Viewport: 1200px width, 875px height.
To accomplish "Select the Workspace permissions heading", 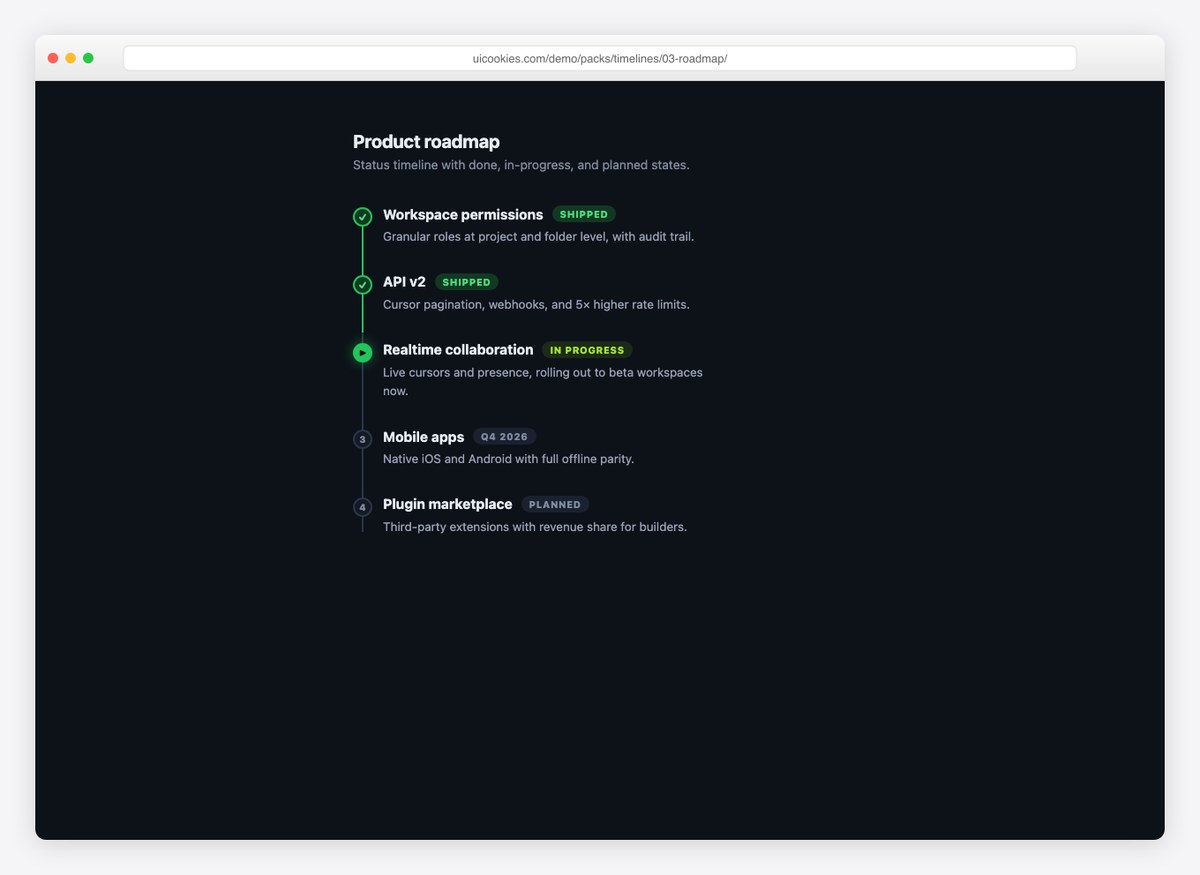I will pyautogui.click(x=463, y=215).
